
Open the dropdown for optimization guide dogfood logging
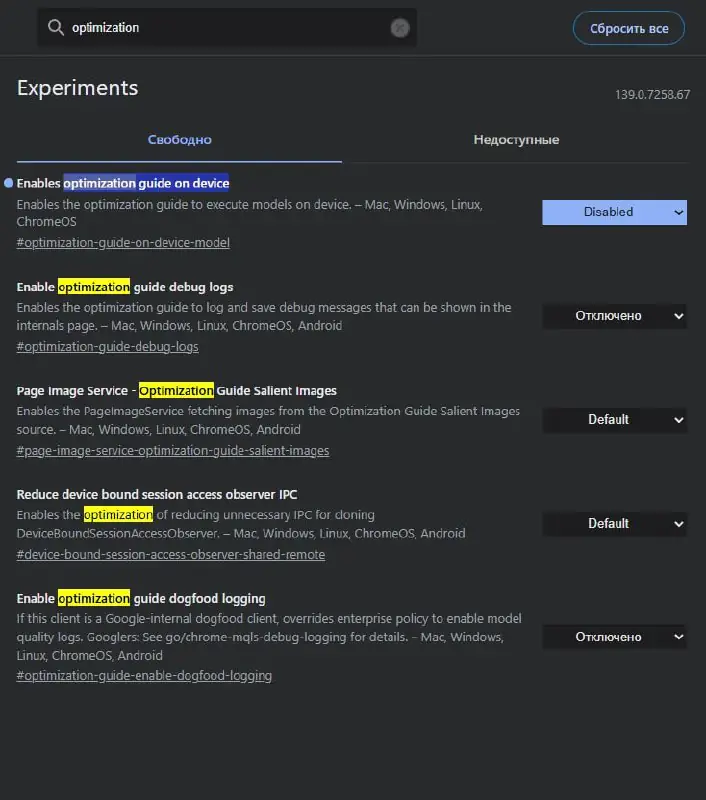tap(614, 637)
